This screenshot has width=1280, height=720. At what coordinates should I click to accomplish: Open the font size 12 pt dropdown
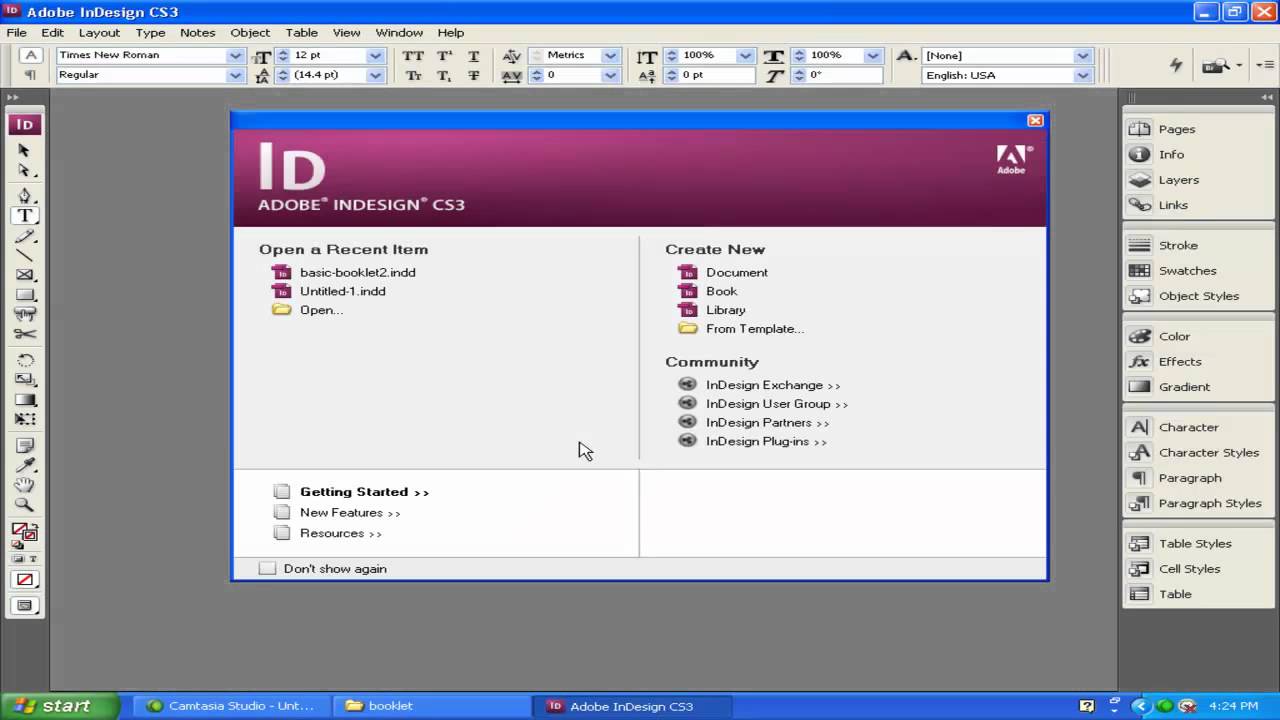pos(375,56)
